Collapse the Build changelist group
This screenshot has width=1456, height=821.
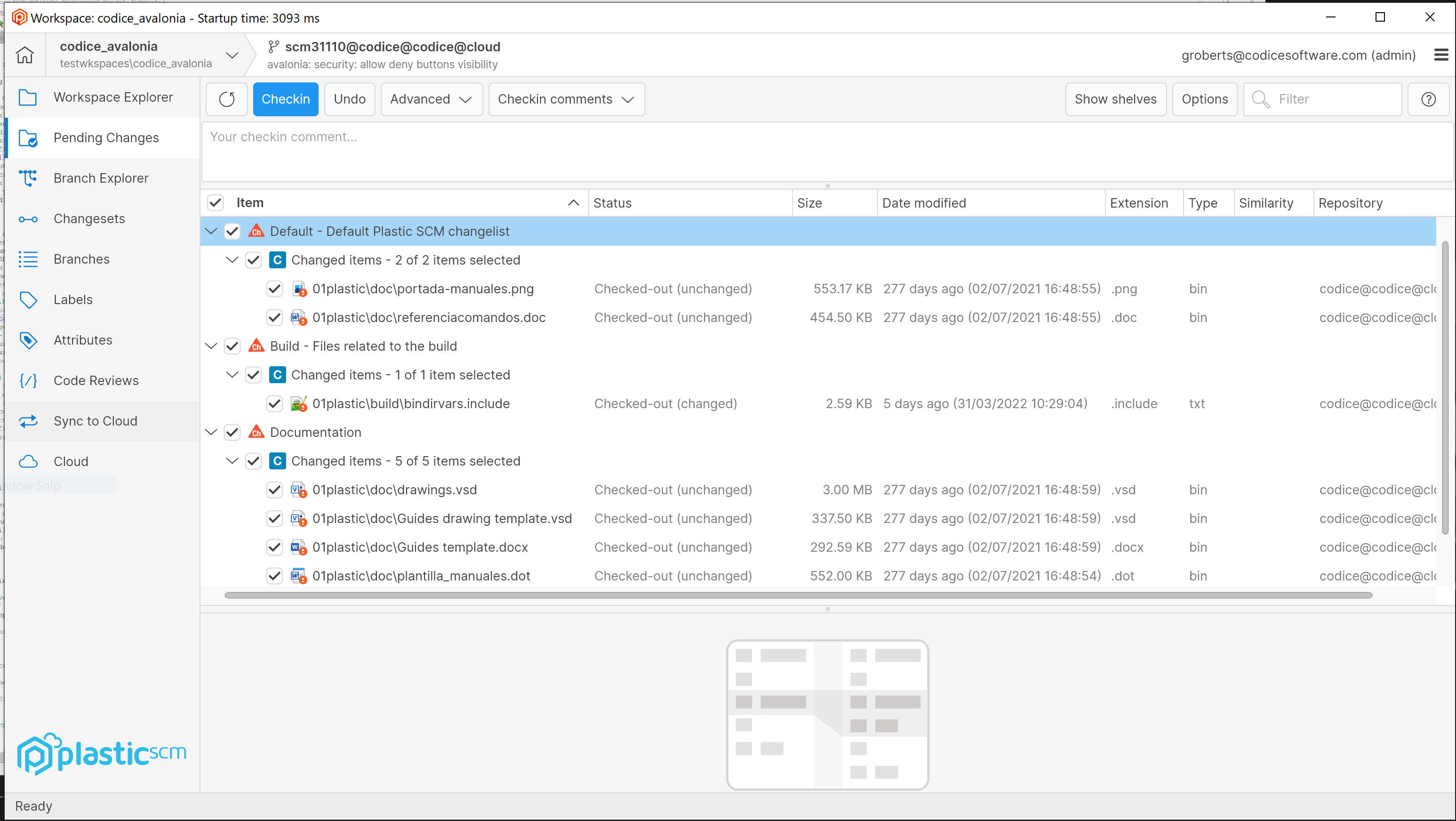(x=211, y=346)
